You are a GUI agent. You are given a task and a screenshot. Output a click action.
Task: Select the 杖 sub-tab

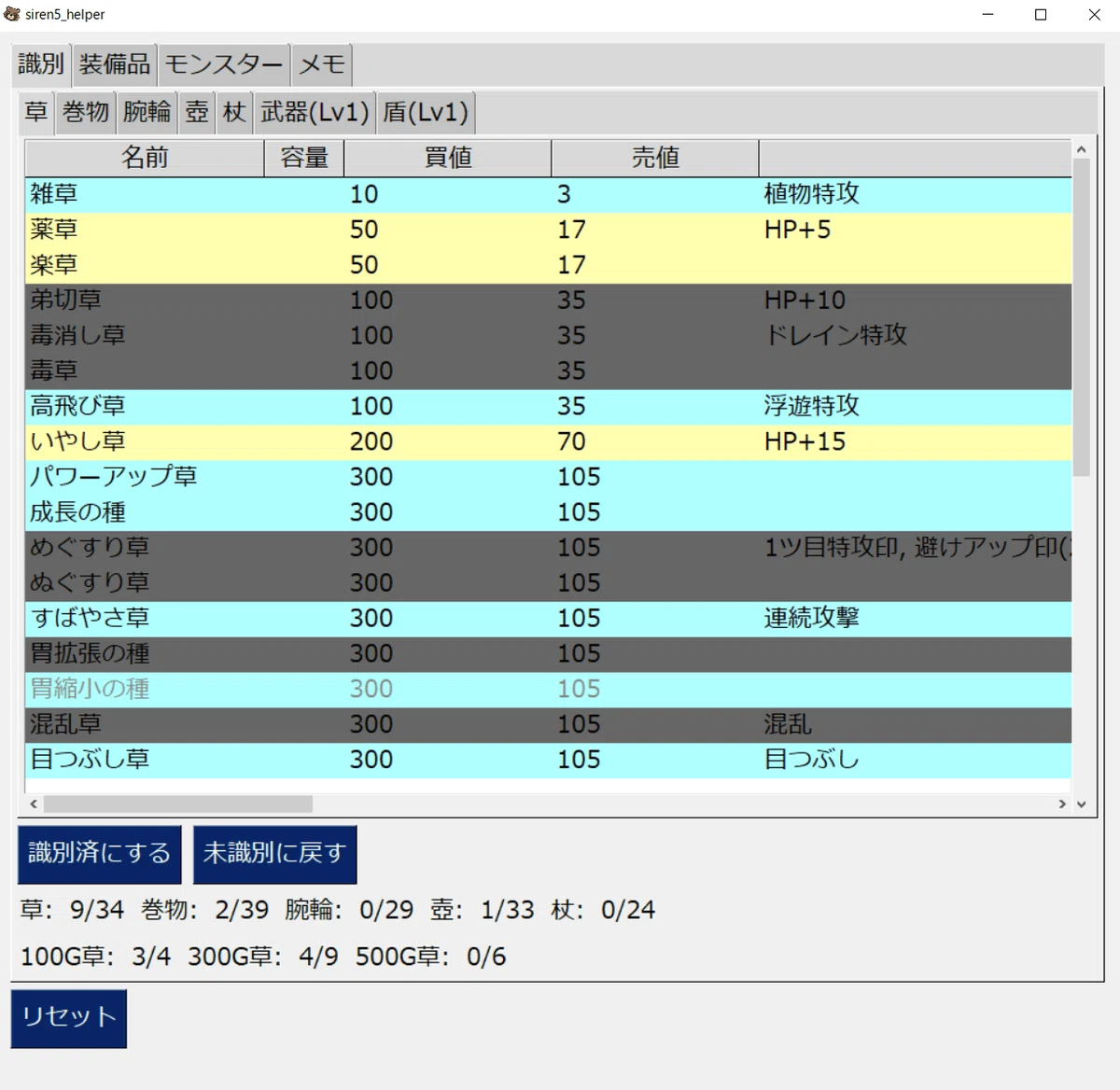click(234, 113)
